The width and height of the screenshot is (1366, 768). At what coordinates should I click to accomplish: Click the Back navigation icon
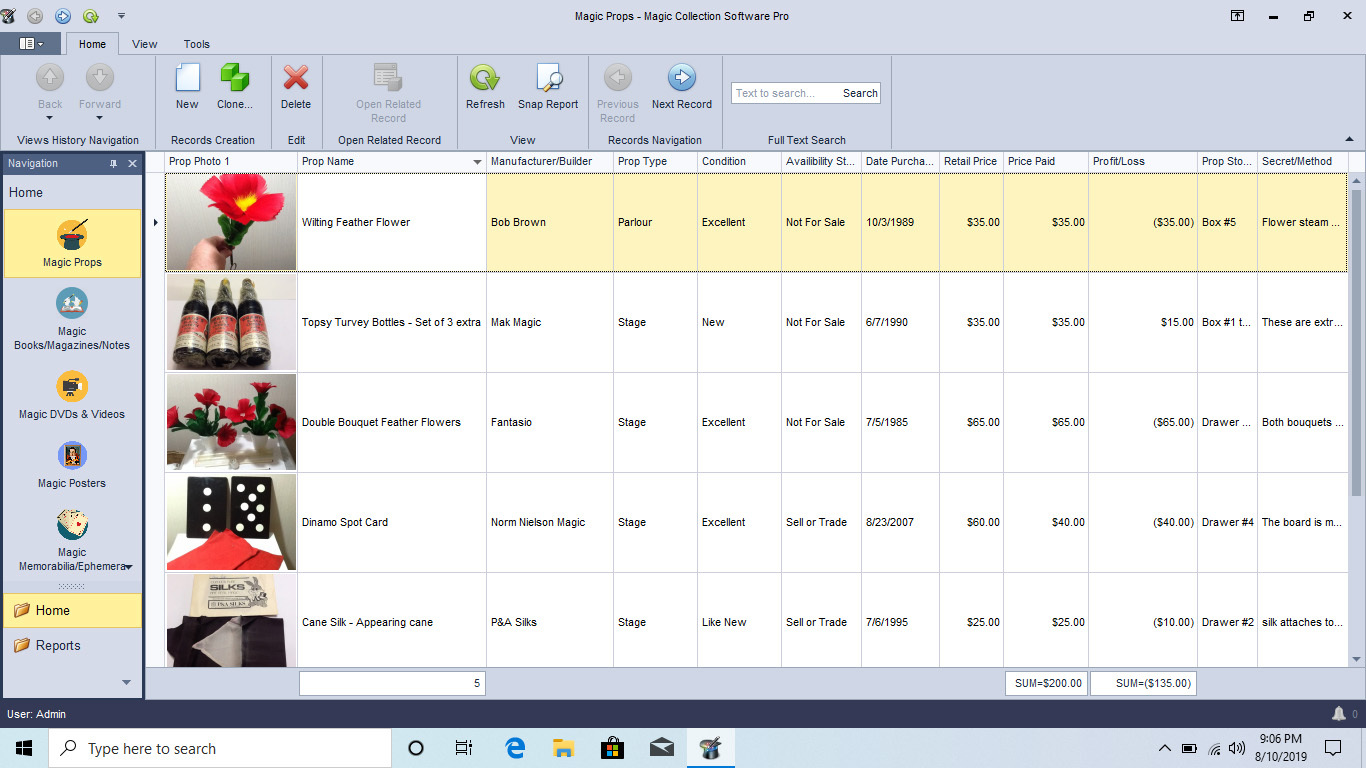pos(50,78)
